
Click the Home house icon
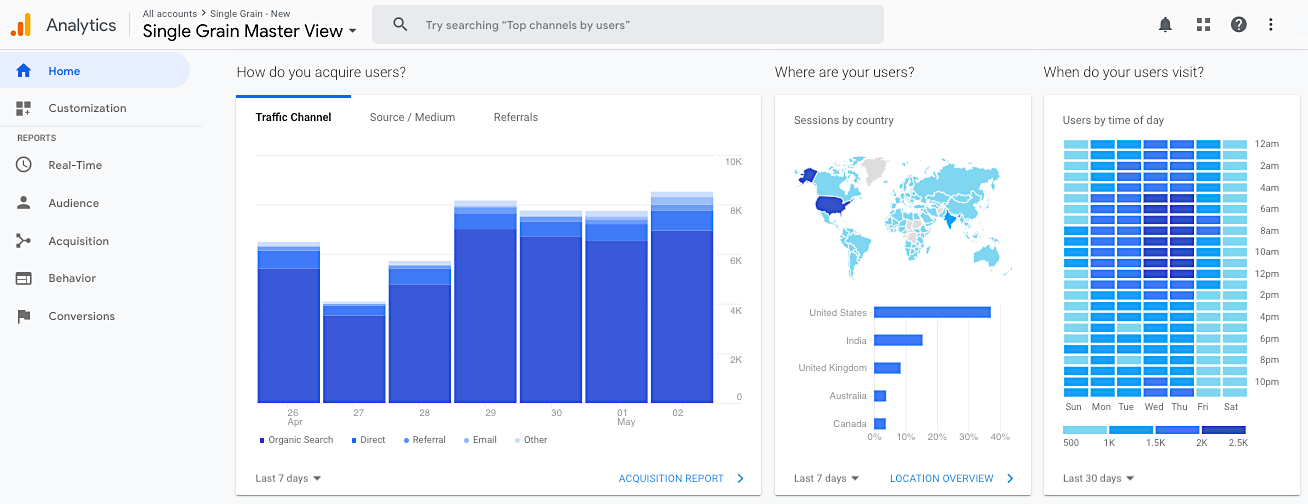click(24, 71)
